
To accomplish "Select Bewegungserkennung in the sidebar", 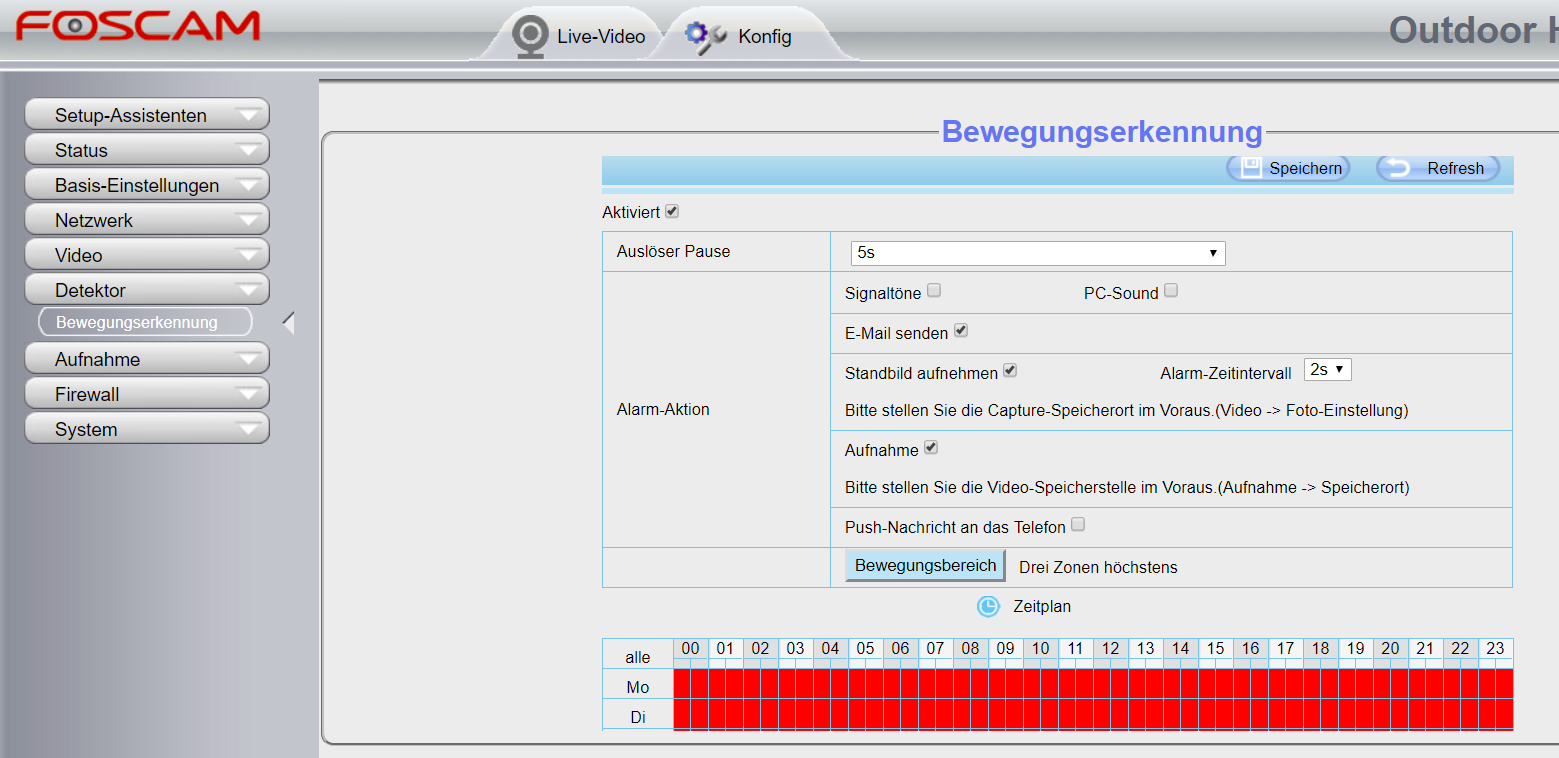I will tap(145, 322).
